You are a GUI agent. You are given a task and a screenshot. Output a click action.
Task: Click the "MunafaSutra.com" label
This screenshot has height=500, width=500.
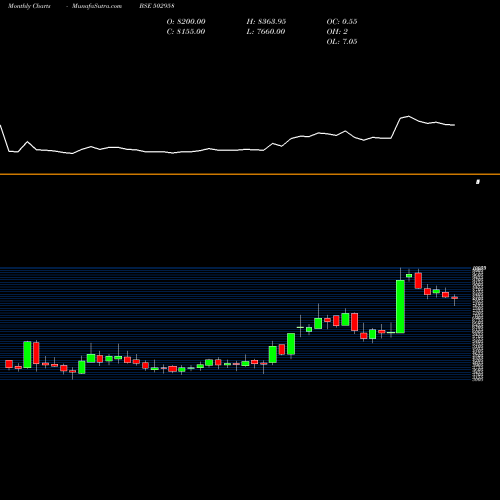pyautogui.click(x=97, y=6)
